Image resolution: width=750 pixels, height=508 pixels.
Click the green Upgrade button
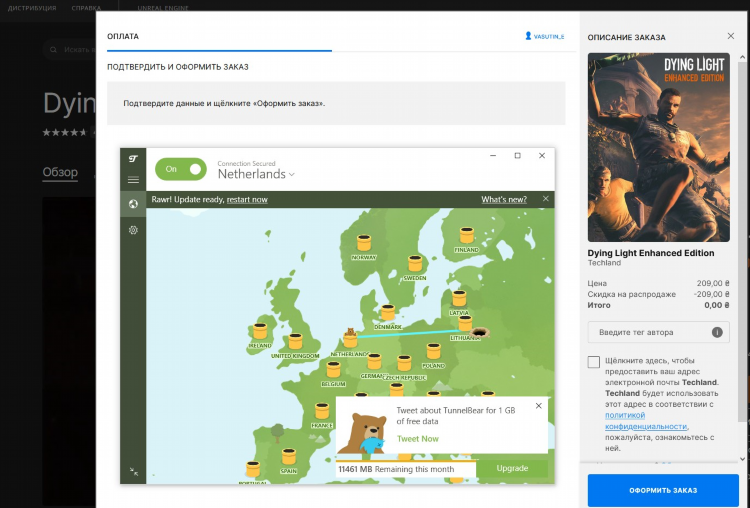[x=512, y=468]
